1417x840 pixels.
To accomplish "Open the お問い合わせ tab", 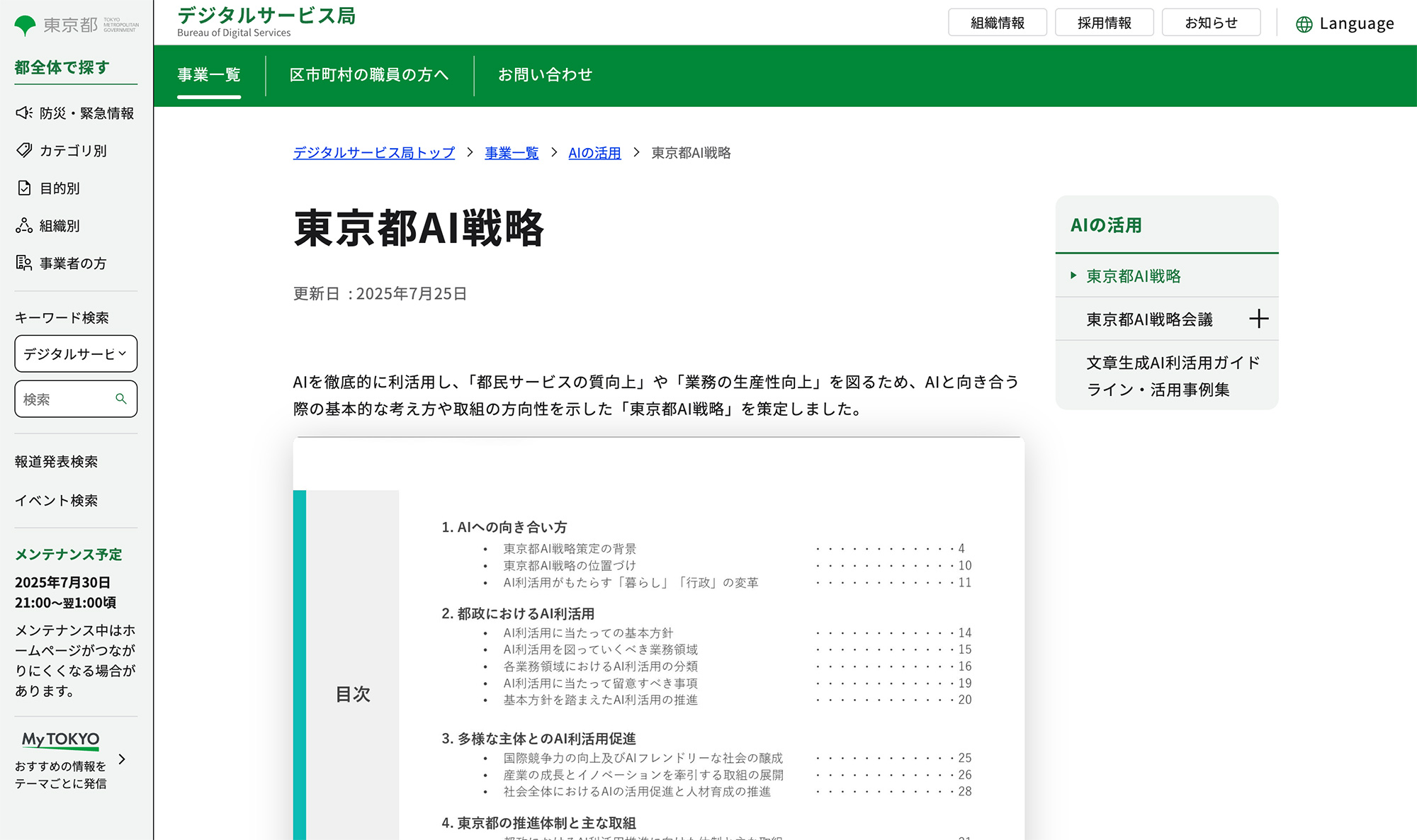I will click(545, 75).
